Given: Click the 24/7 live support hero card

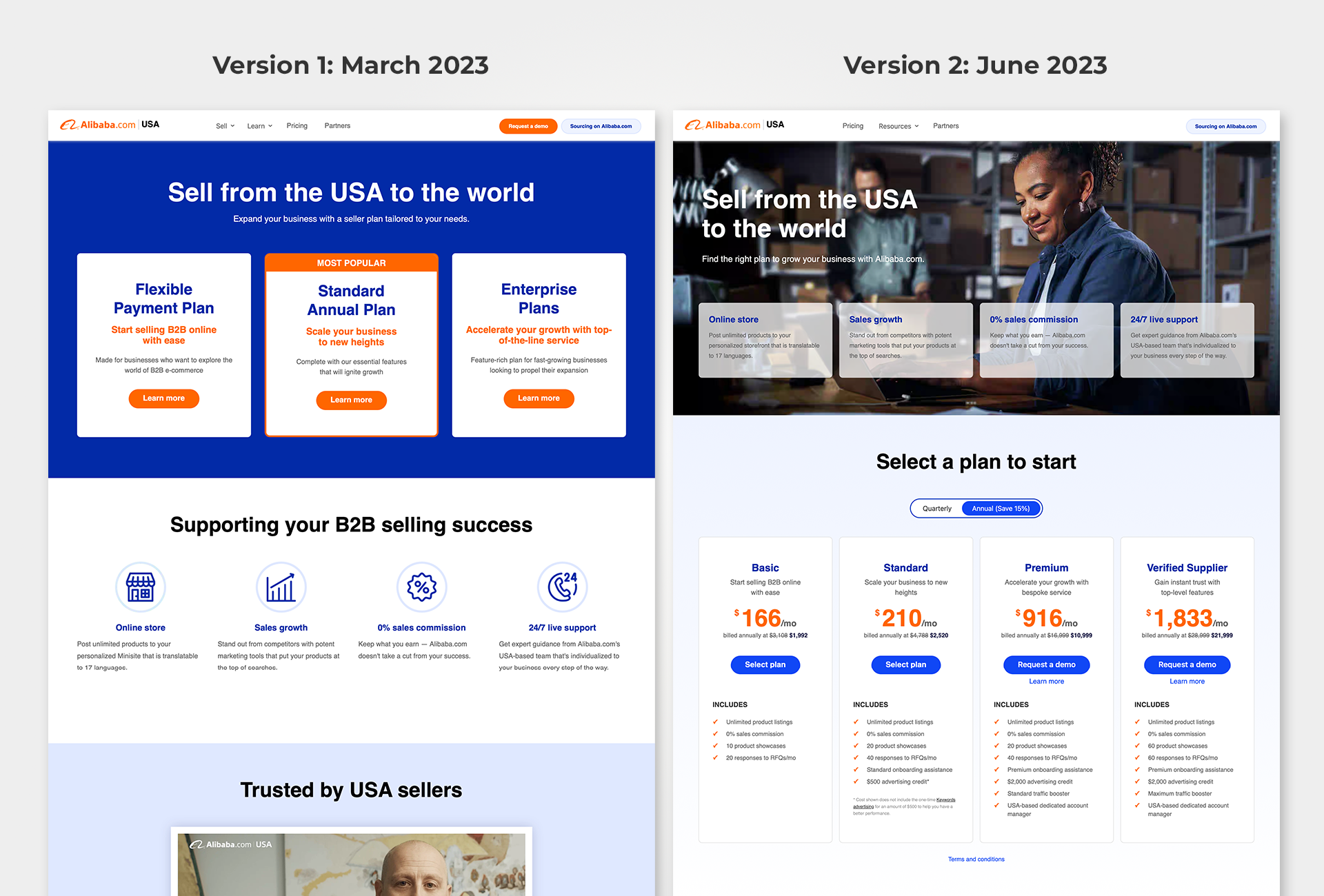Looking at the screenshot, I should [1187, 340].
